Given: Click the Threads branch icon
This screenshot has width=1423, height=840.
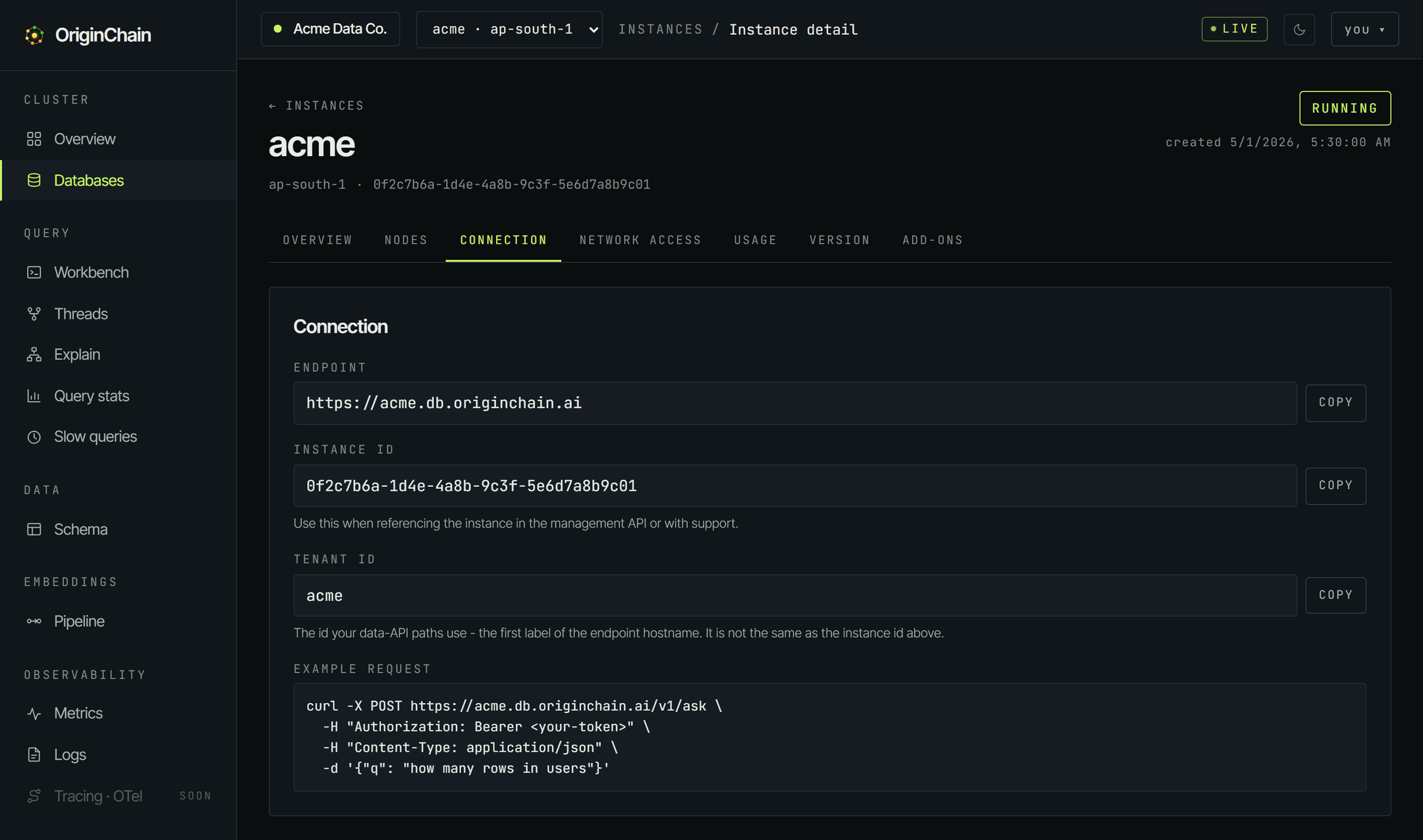Looking at the screenshot, I should tap(34, 314).
